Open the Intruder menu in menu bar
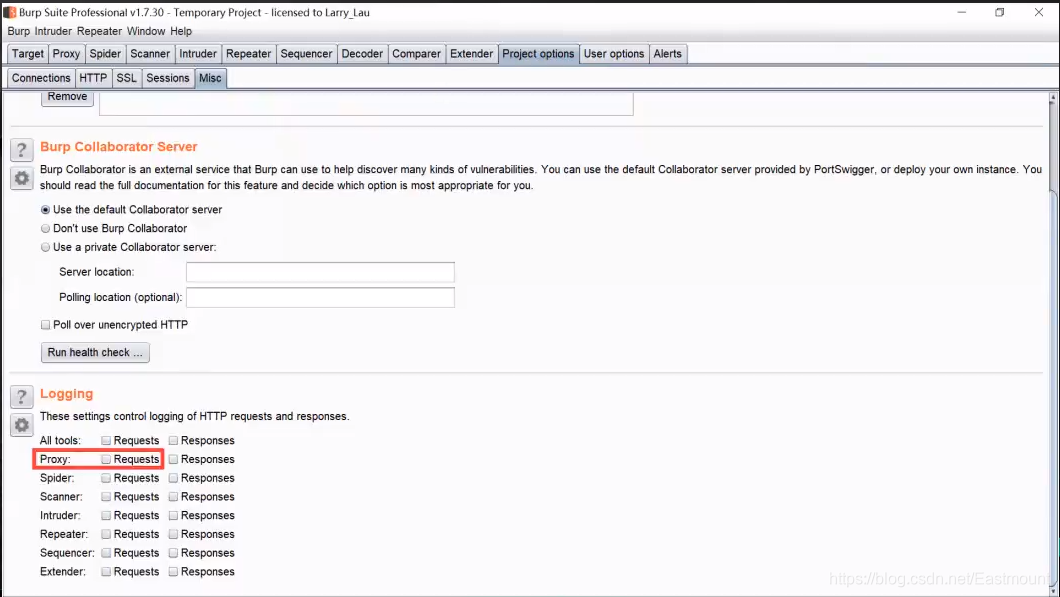The width and height of the screenshot is (1060, 597). [53, 31]
